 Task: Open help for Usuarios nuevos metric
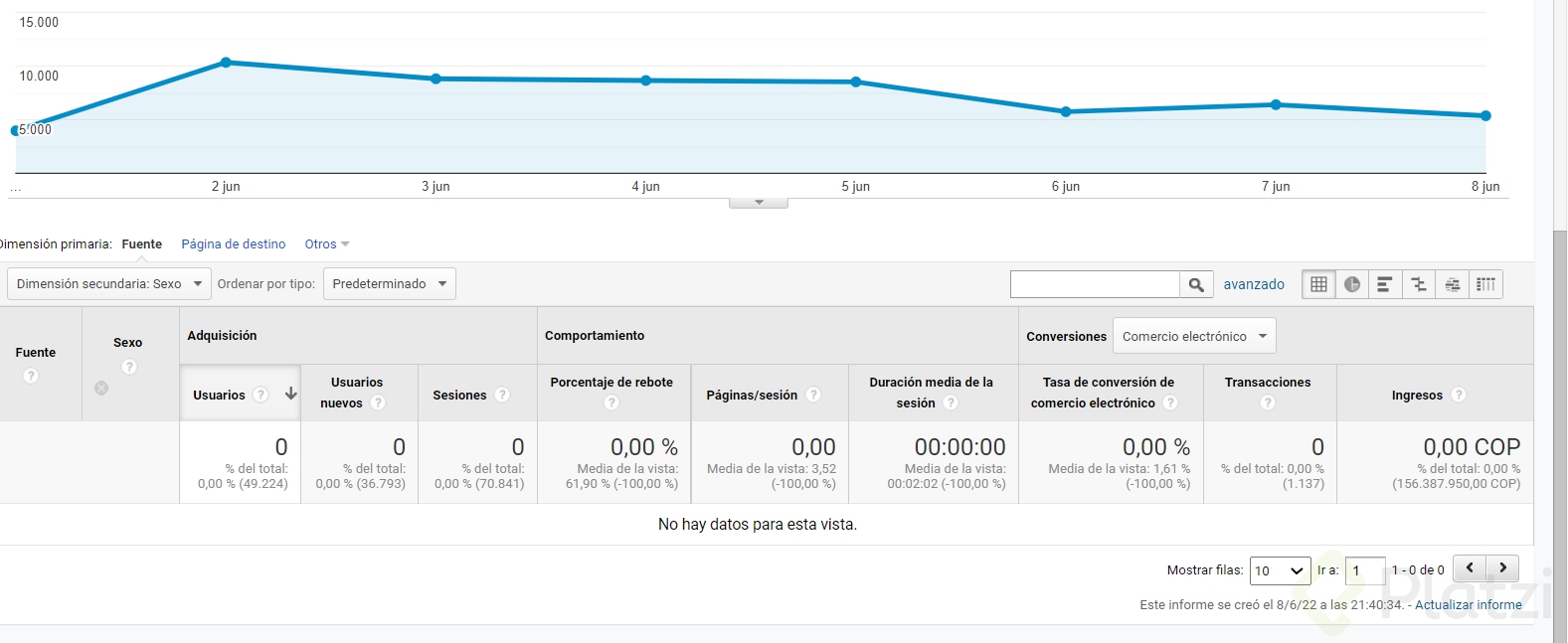[378, 402]
